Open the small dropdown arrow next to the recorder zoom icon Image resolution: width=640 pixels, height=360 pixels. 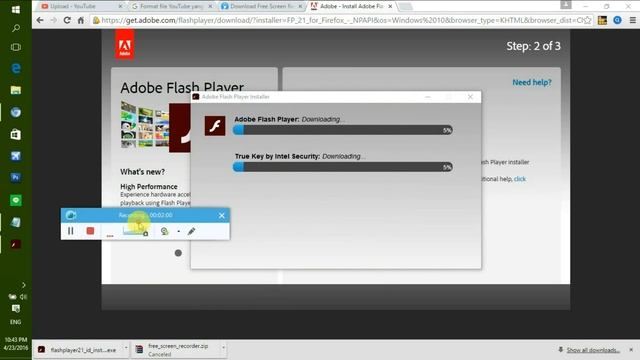click(x=178, y=231)
